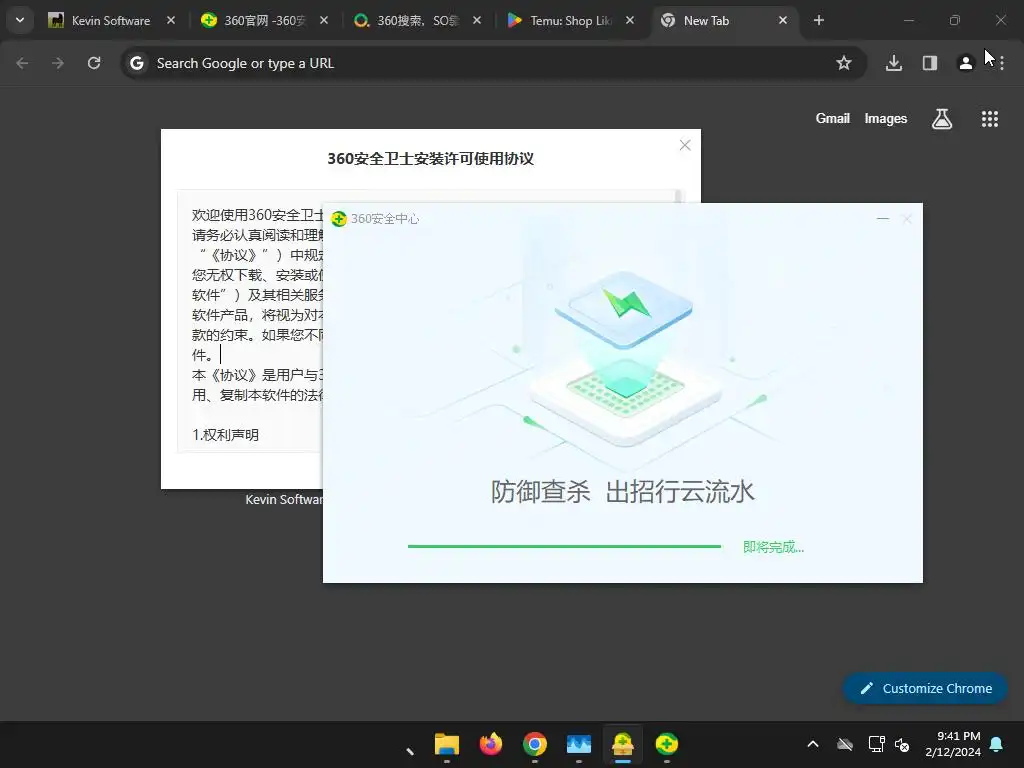Click the muted volume tray icon
The image size is (1024, 768).
(902, 744)
